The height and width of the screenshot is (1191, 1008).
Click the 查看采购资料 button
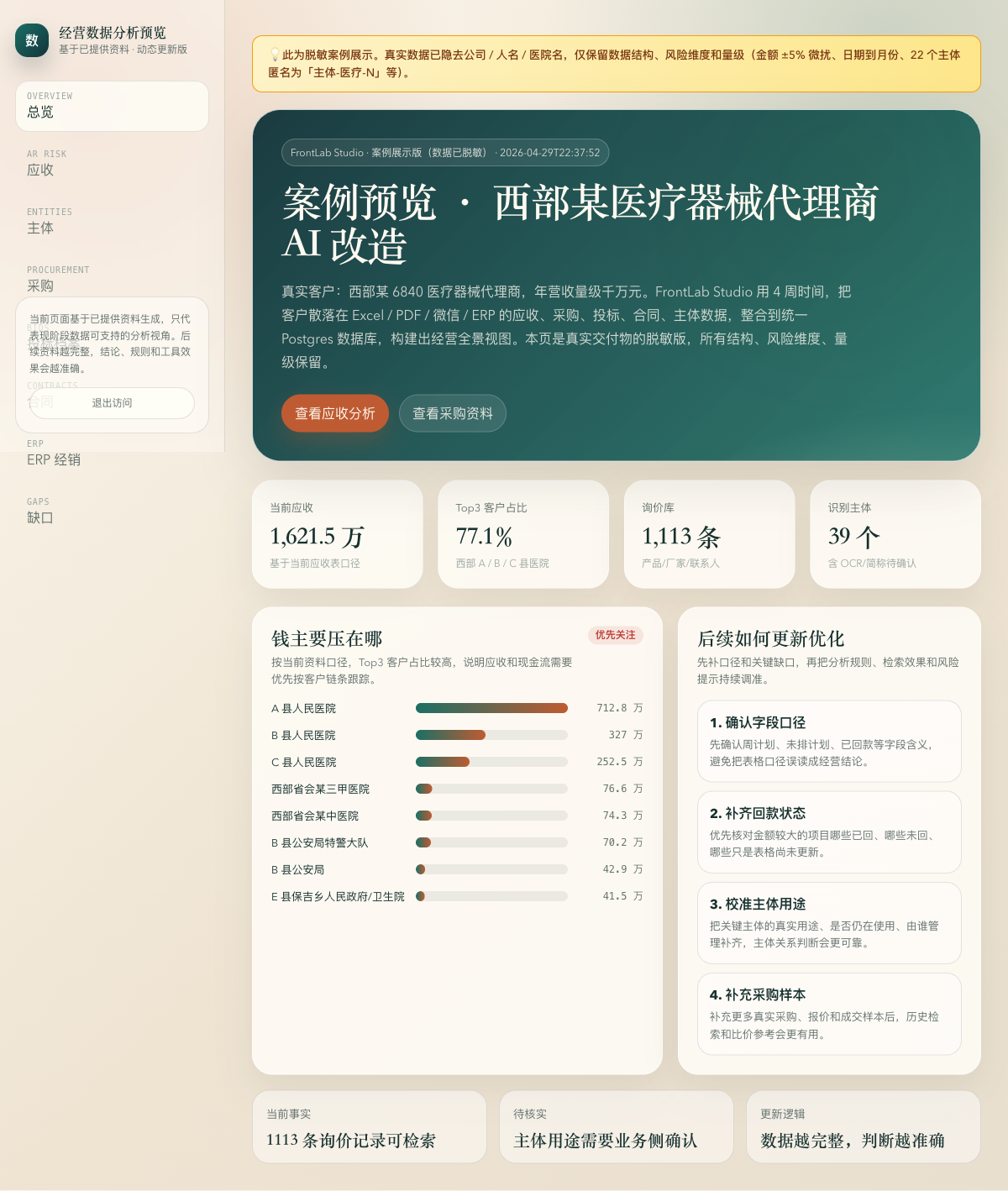[x=452, y=413]
